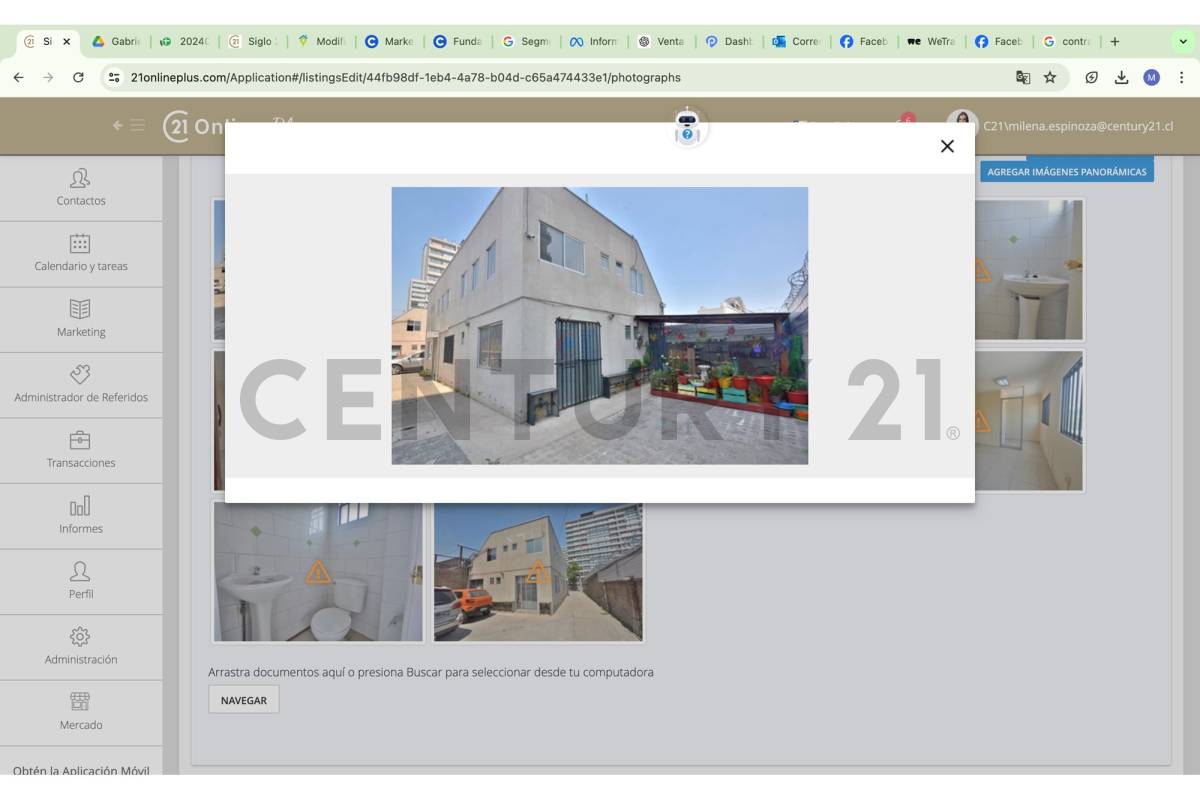Screen dimensions: 1200x800
Task: Open browser downloads
Action: point(1122,77)
